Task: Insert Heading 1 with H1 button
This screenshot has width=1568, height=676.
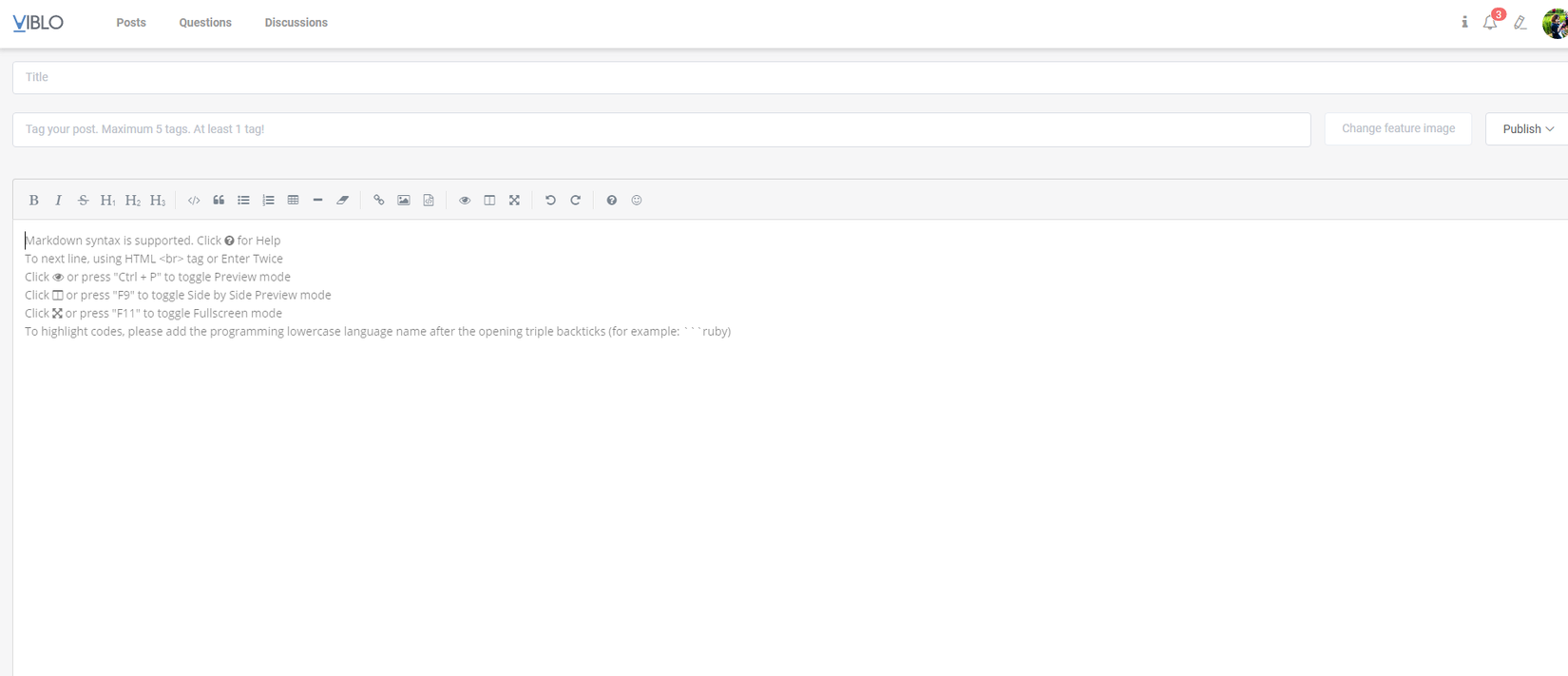Action: tap(107, 201)
